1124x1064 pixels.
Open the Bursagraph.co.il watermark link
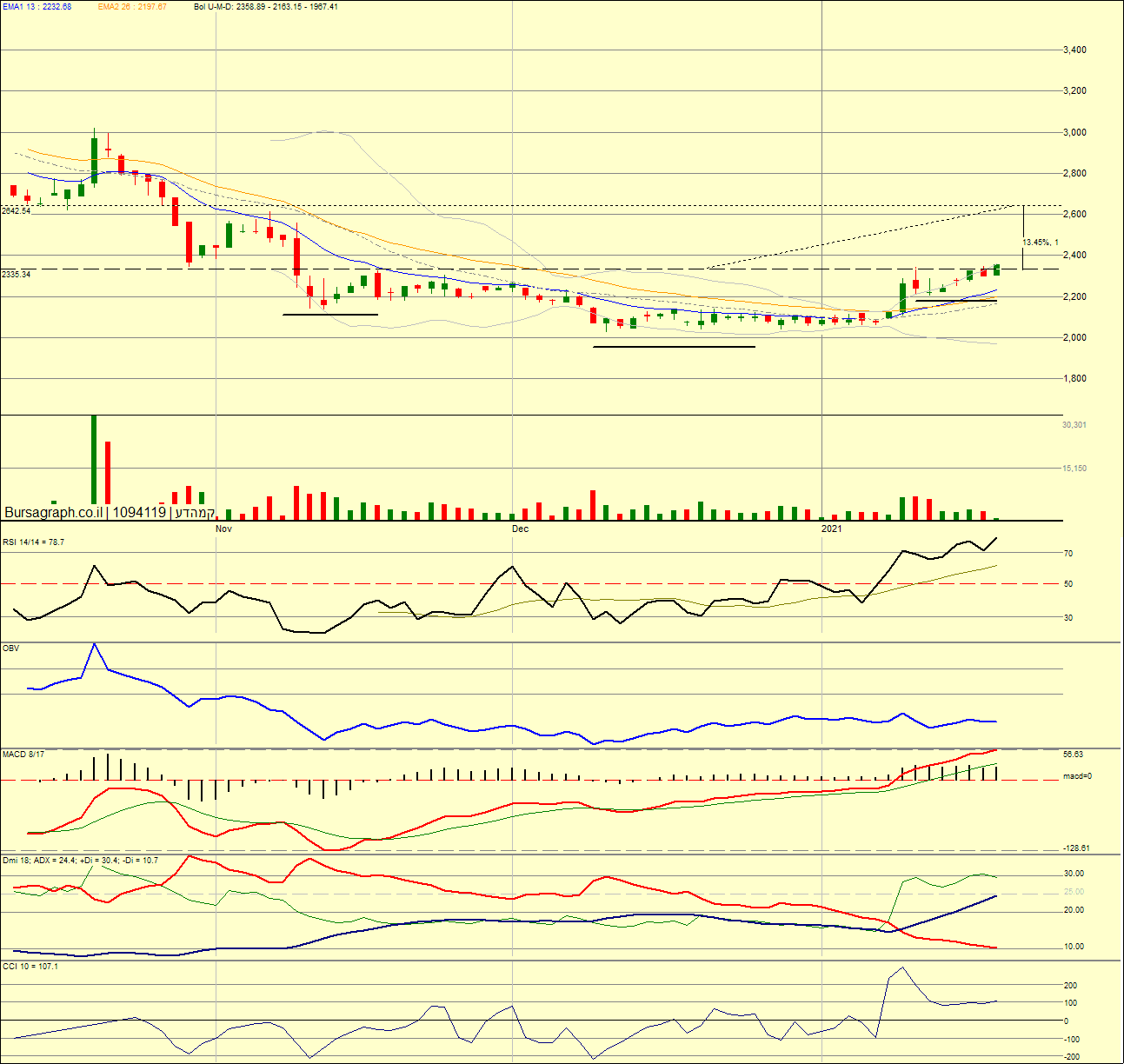(x=54, y=512)
